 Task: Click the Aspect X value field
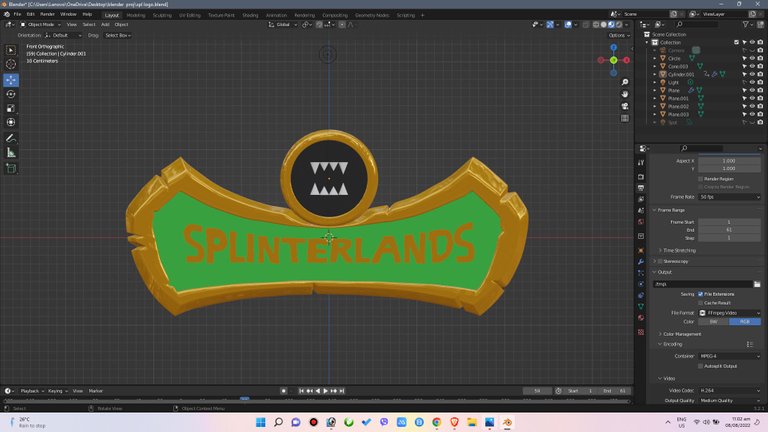click(x=729, y=161)
